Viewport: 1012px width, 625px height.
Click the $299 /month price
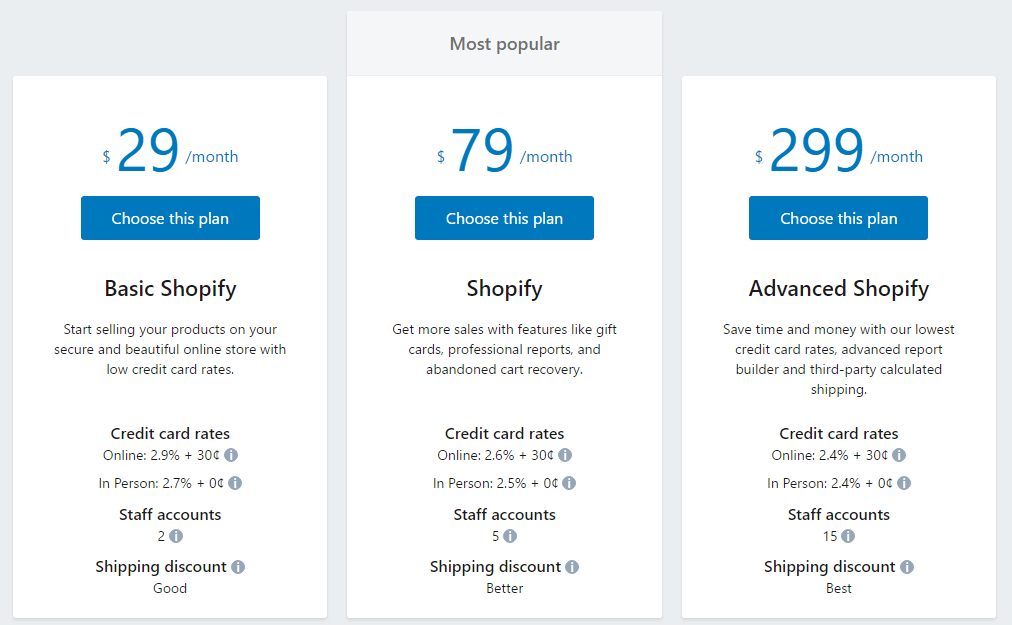[x=838, y=150]
